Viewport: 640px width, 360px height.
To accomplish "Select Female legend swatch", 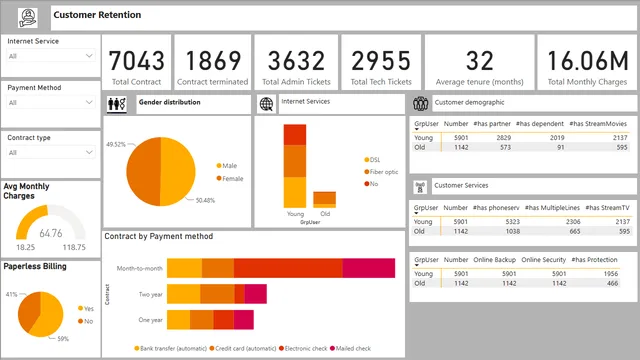I will tap(219, 178).
